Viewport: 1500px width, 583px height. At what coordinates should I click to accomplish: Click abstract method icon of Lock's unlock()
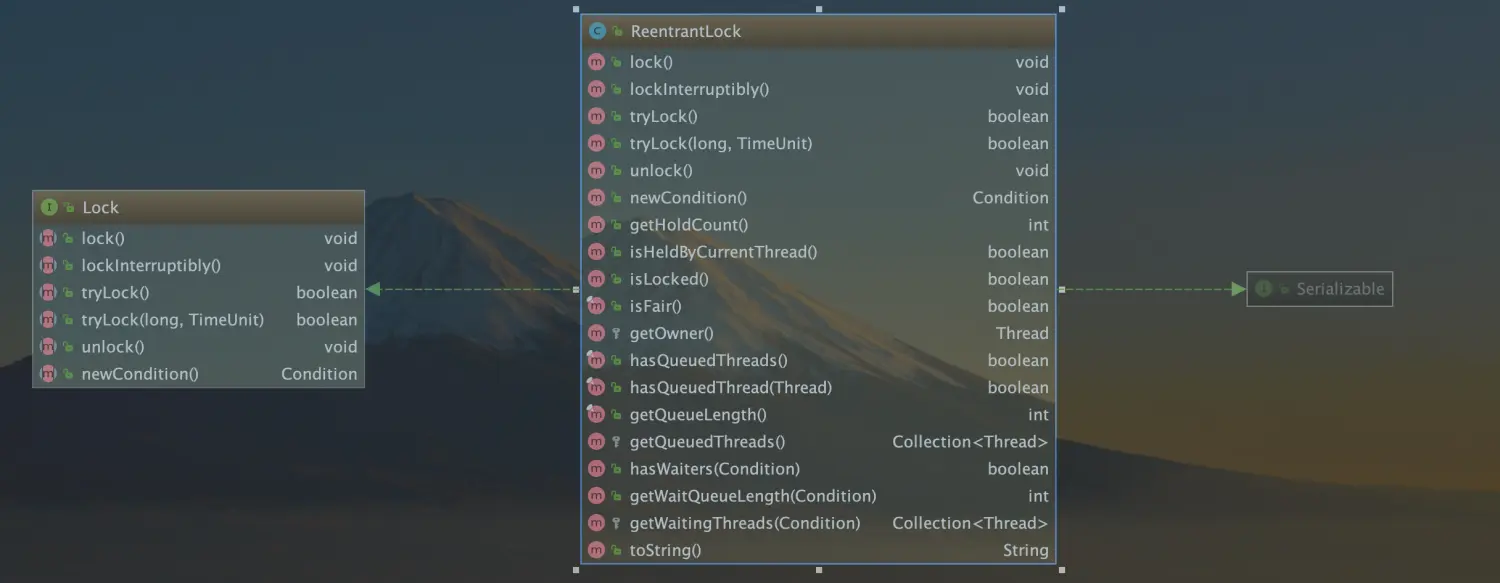tap(48, 347)
